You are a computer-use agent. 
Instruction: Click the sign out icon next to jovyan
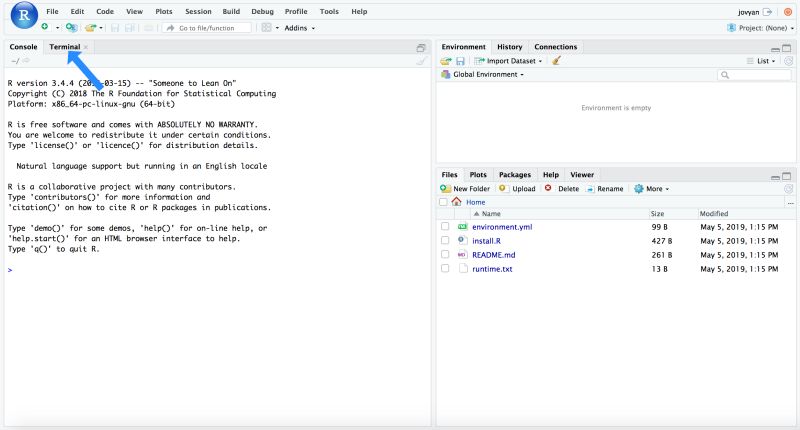pyautogui.click(x=767, y=12)
